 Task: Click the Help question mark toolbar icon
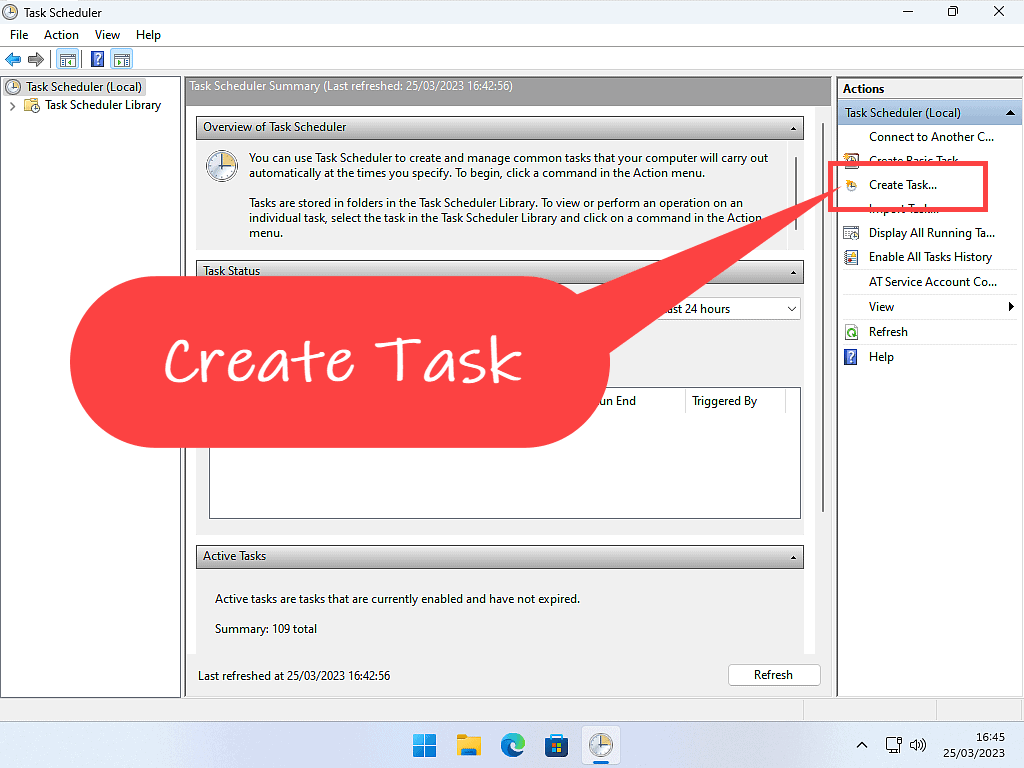(x=97, y=59)
